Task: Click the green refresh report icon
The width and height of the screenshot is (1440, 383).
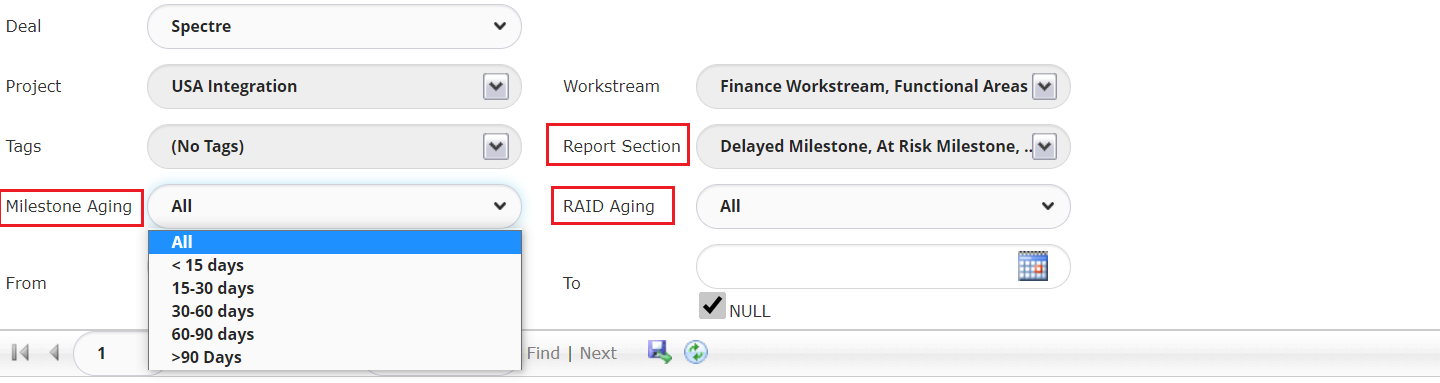Action: tap(696, 352)
